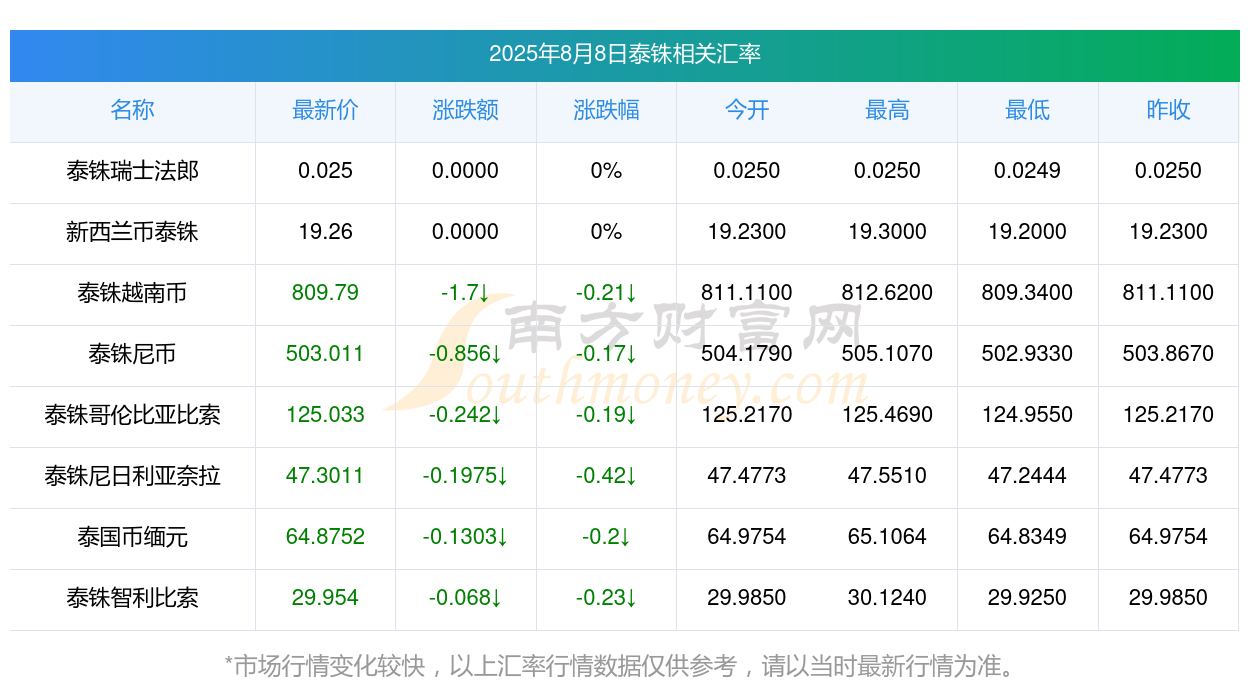1250x698 pixels.
Task: Click the highest value '65.1064'
Action: click(887, 537)
